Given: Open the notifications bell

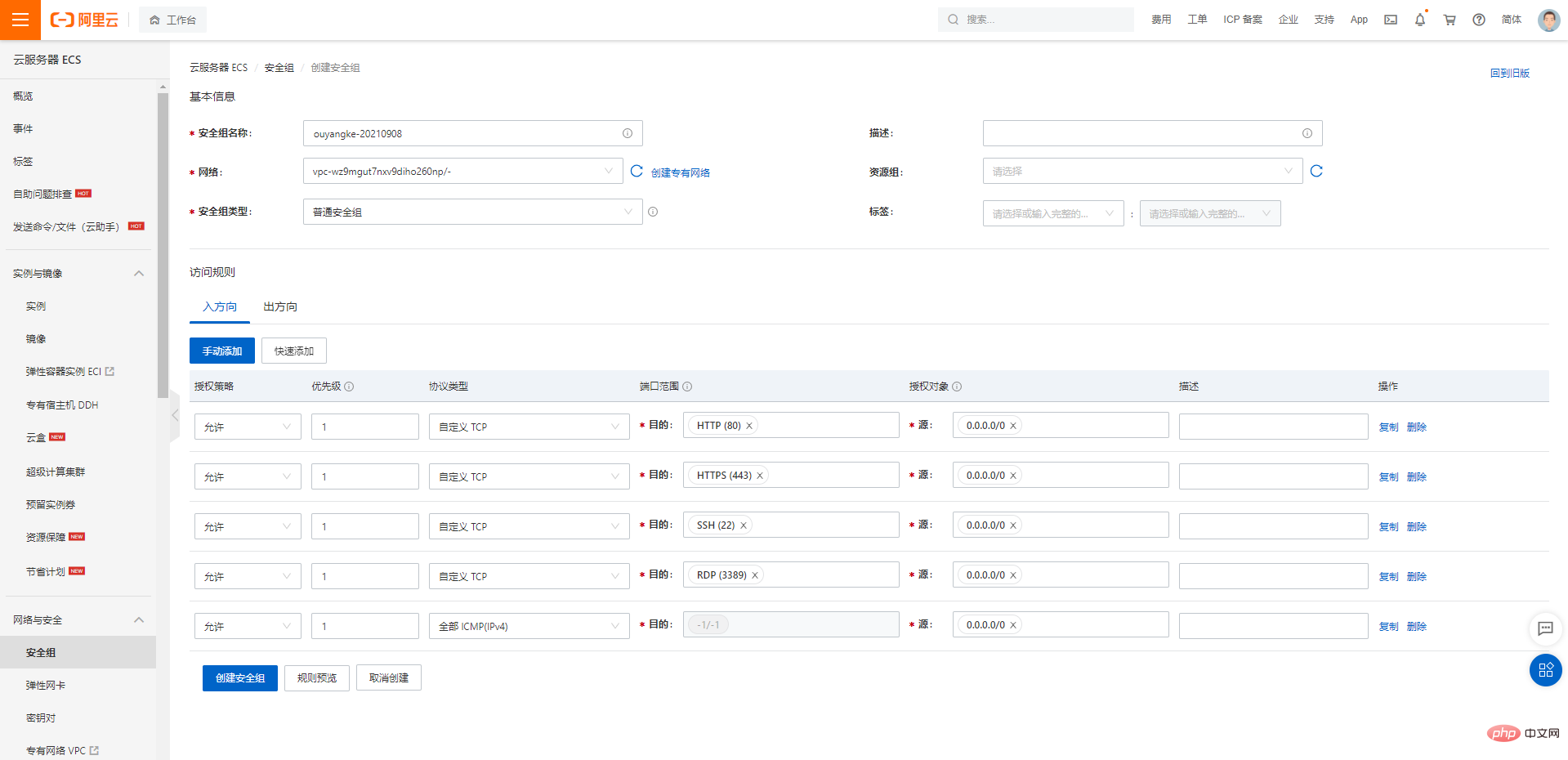Looking at the screenshot, I should pyautogui.click(x=1420, y=20).
